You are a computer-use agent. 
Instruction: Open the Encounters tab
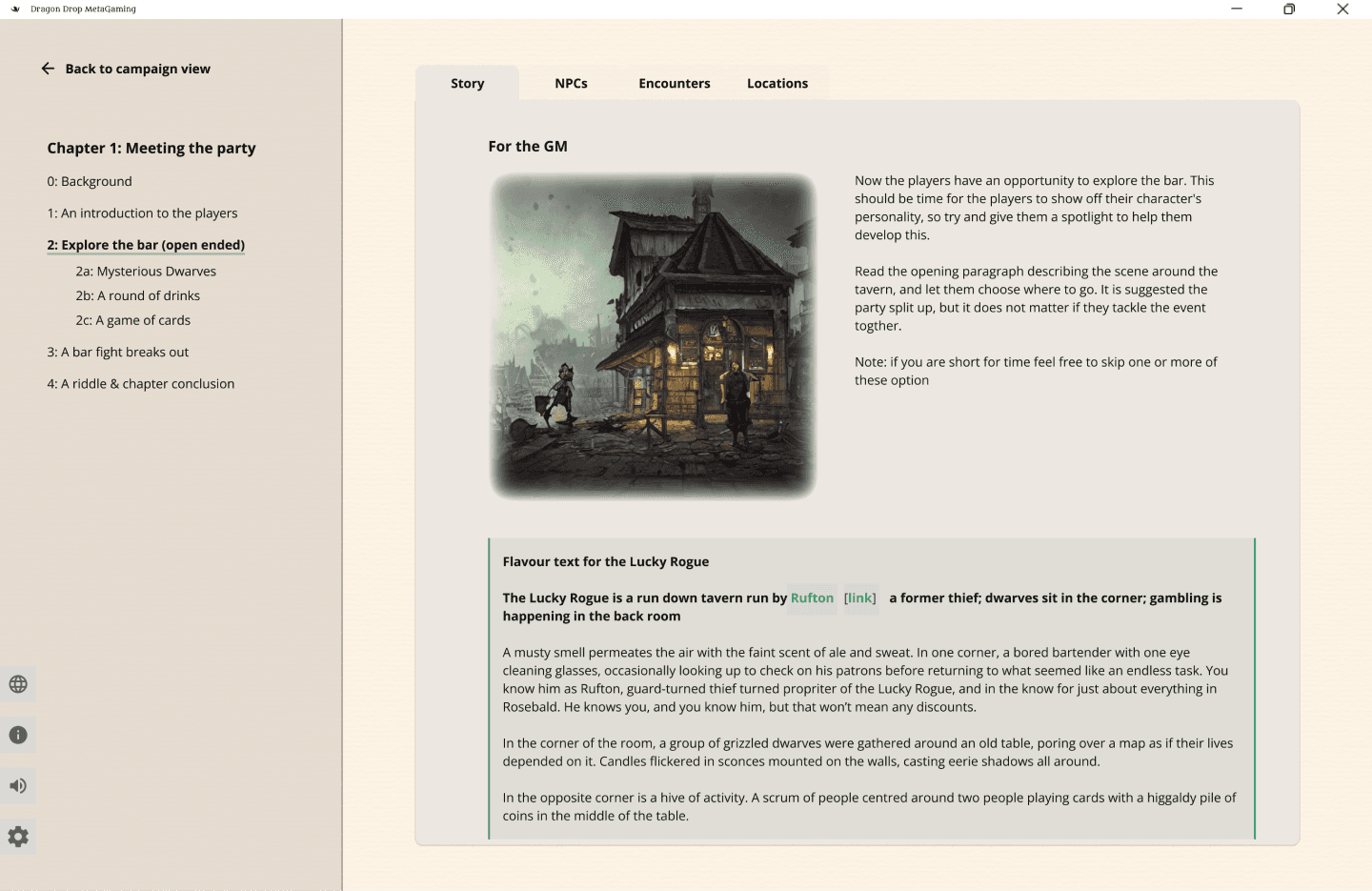click(675, 84)
